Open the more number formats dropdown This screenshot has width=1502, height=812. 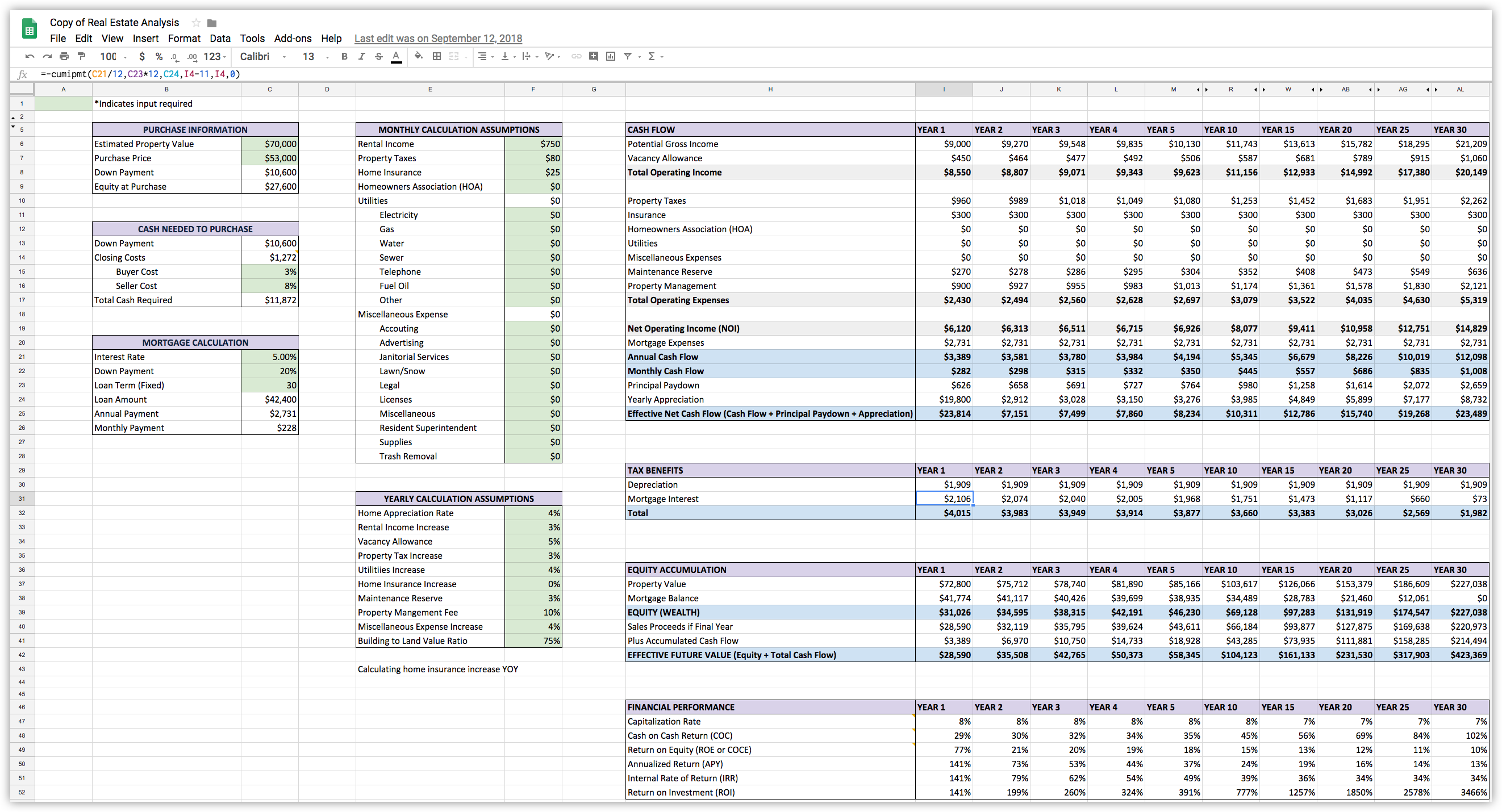point(215,57)
